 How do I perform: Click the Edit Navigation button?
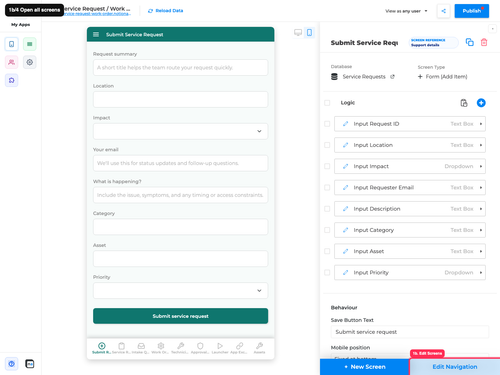[x=455, y=367]
